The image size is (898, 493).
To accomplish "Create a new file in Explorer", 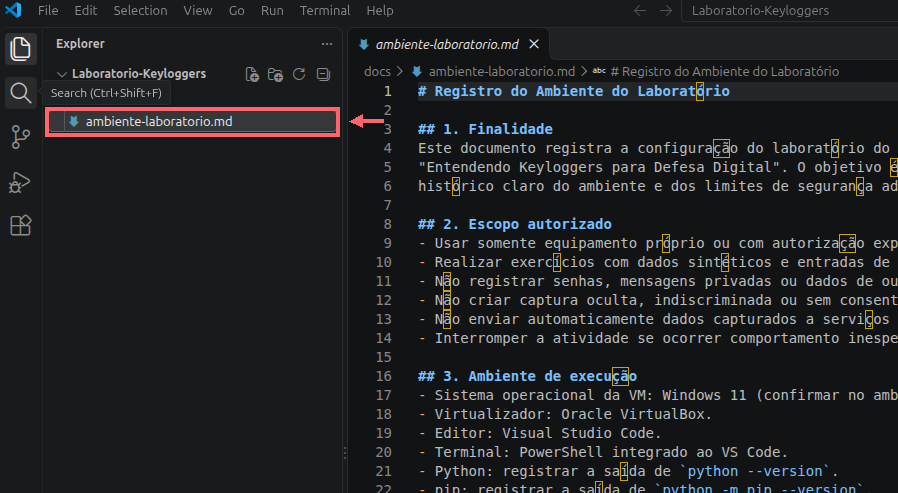I will point(252,74).
